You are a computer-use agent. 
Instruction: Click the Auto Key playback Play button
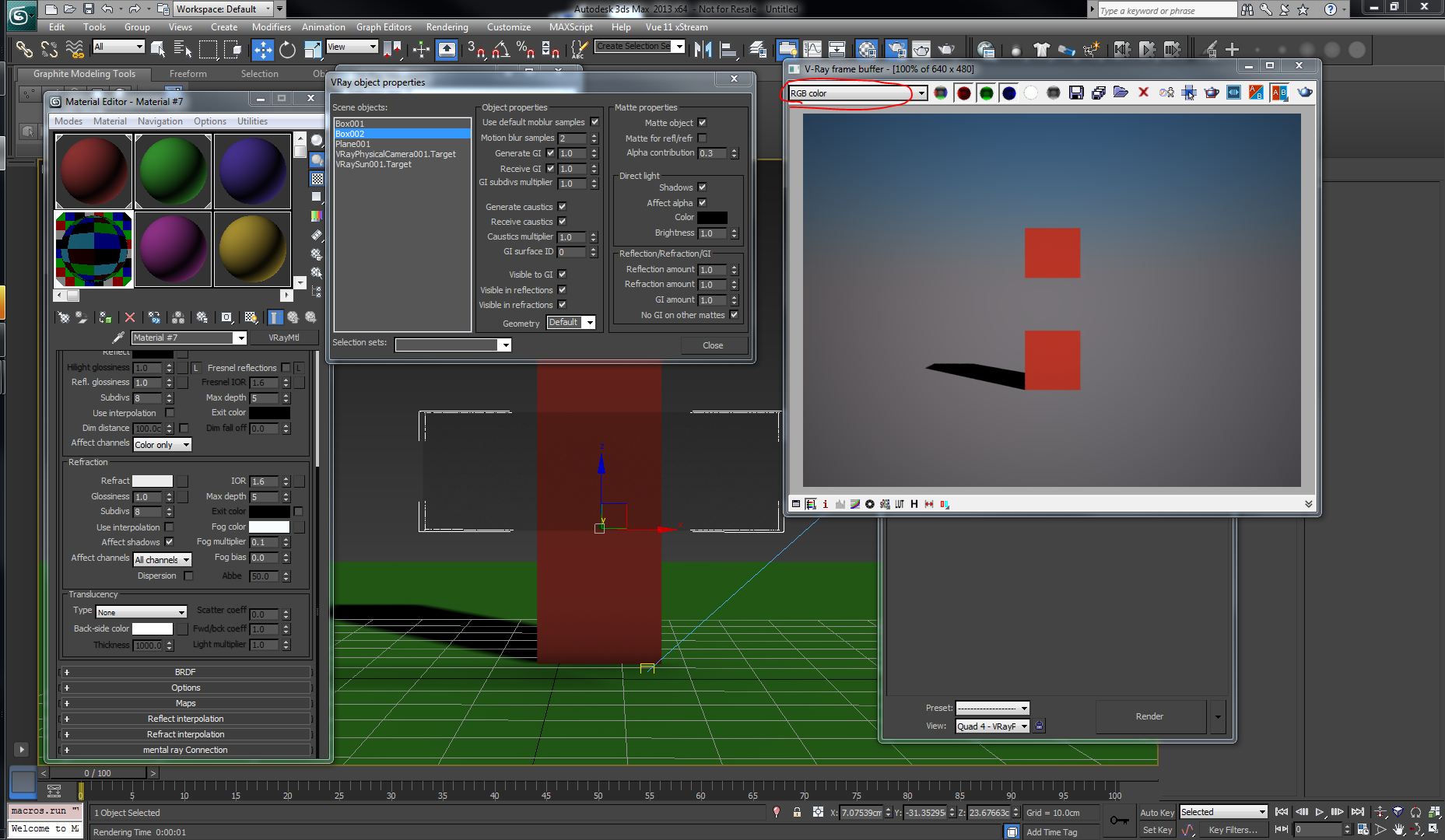[1320, 812]
